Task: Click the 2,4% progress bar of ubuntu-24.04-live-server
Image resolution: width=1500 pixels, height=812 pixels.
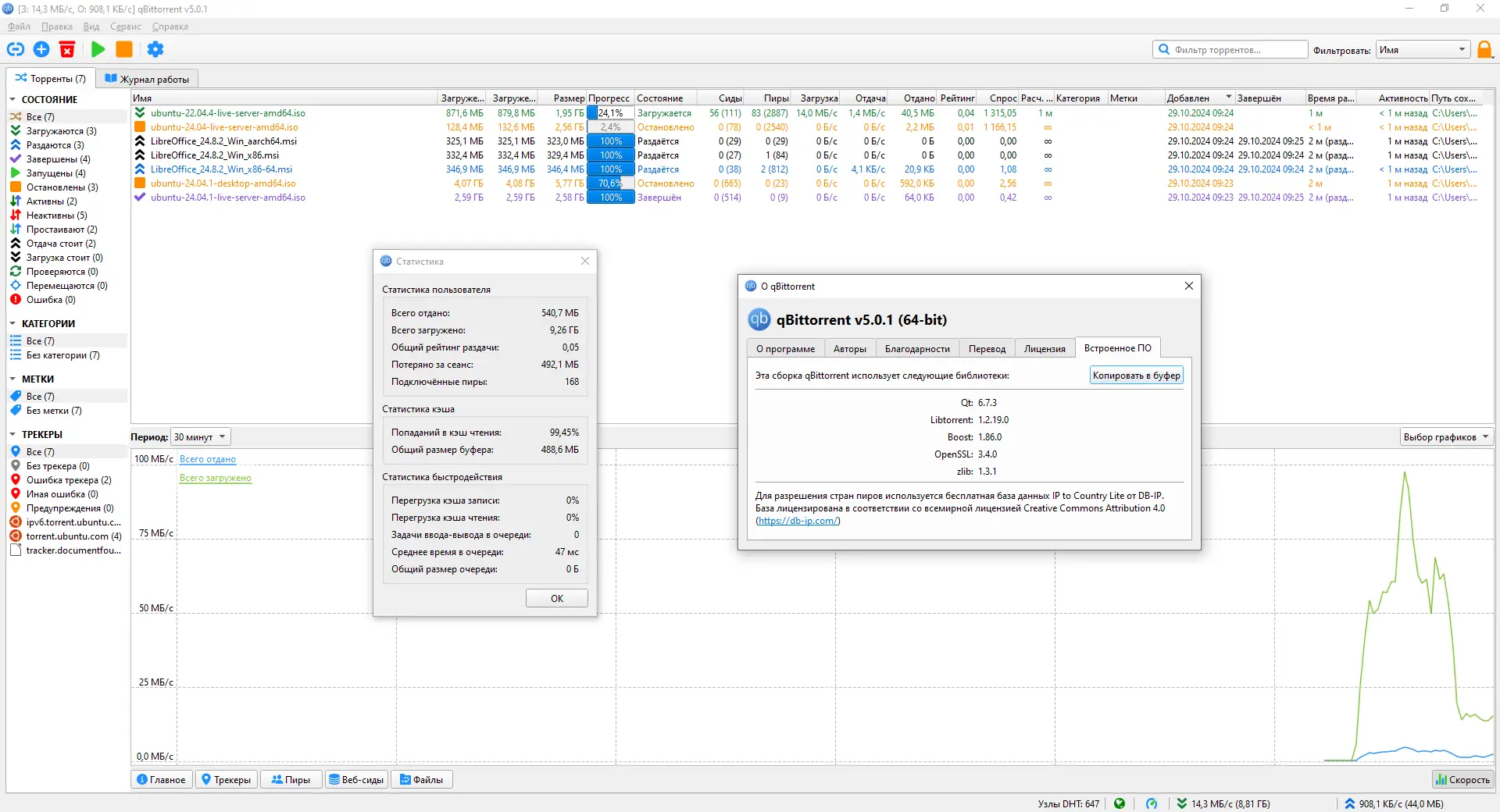Action: [x=611, y=127]
